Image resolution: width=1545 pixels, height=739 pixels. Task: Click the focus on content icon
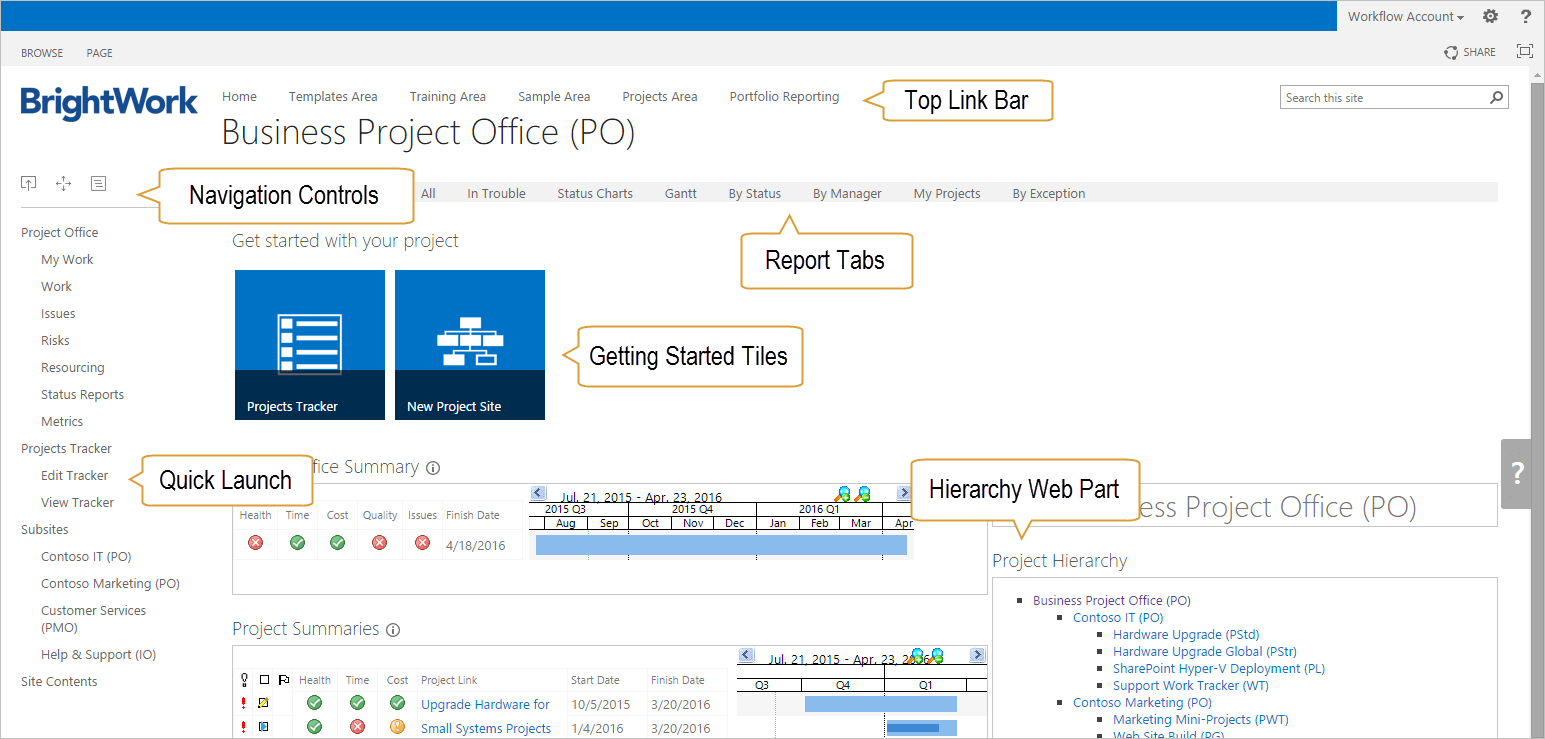click(x=1524, y=52)
